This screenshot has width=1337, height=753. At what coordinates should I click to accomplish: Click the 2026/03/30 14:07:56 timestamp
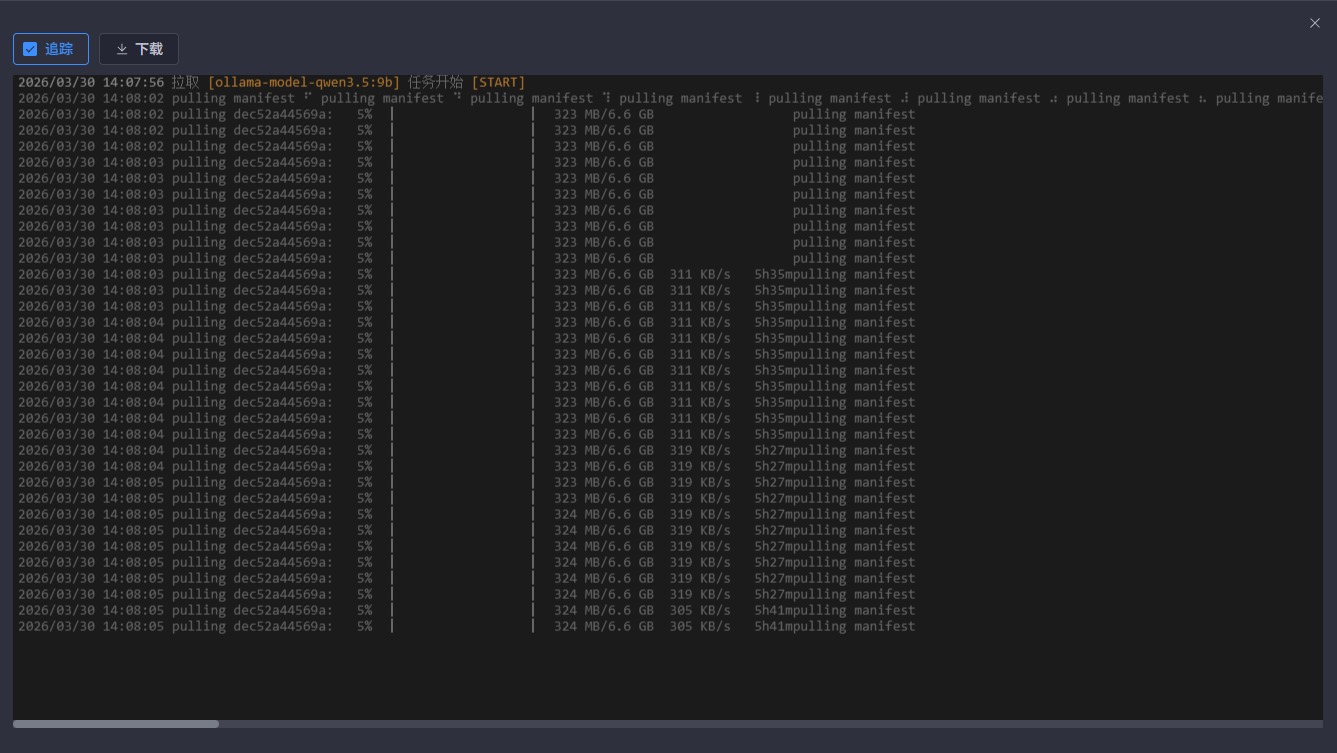pyautogui.click(x=91, y=82)
